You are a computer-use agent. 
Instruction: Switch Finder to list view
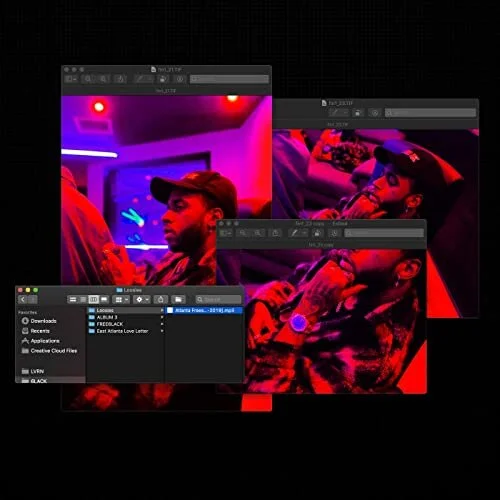[83, 299]
